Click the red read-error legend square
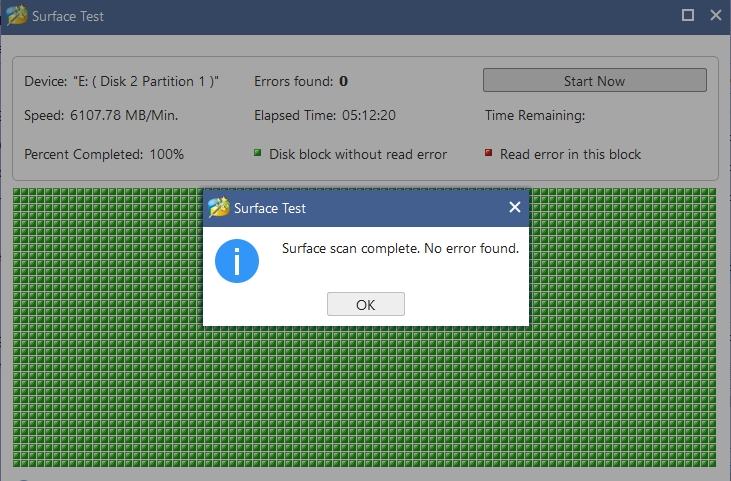 click(488, 153)
